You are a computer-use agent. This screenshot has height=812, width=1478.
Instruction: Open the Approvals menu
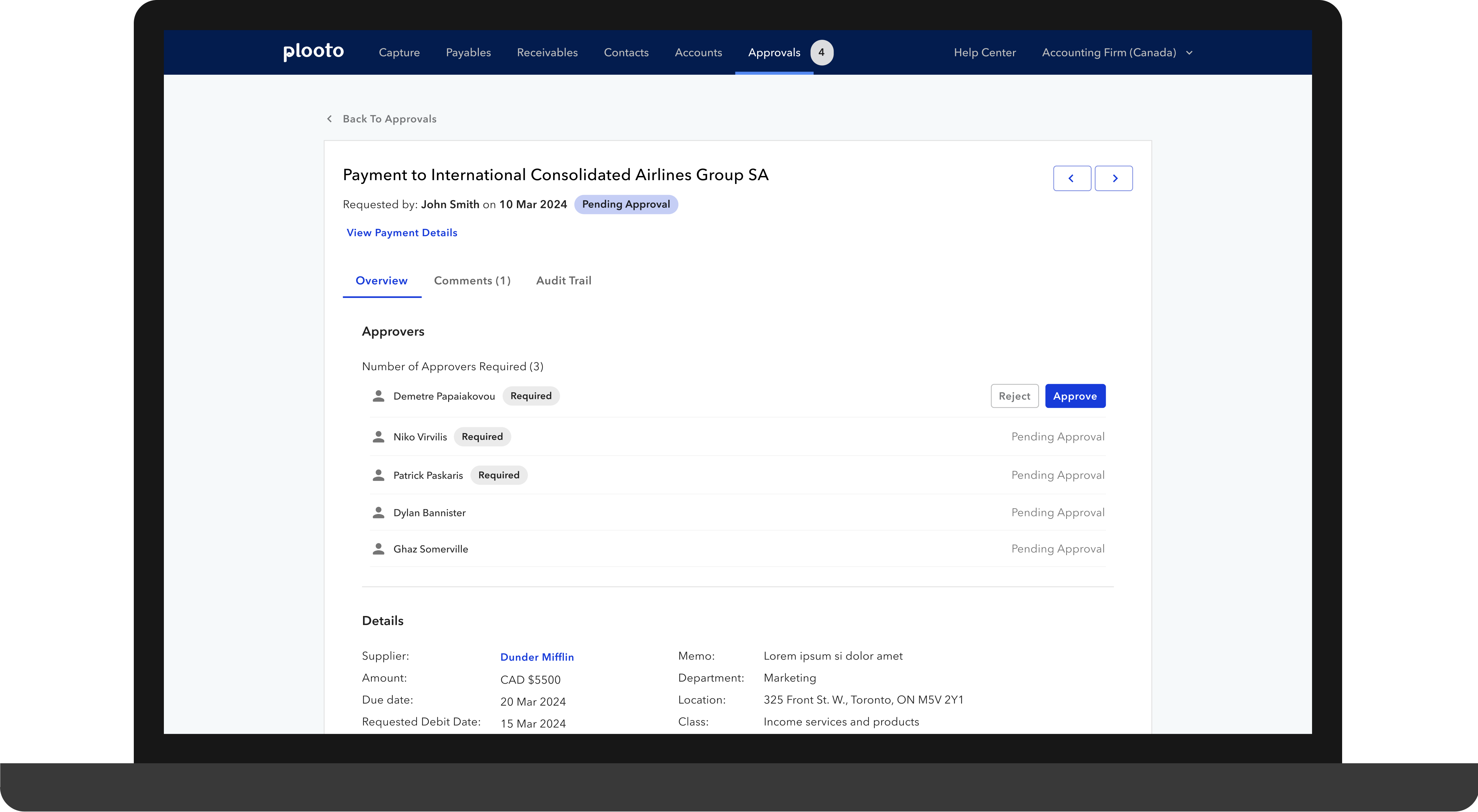pyautogui.click(x=774, y=52)
